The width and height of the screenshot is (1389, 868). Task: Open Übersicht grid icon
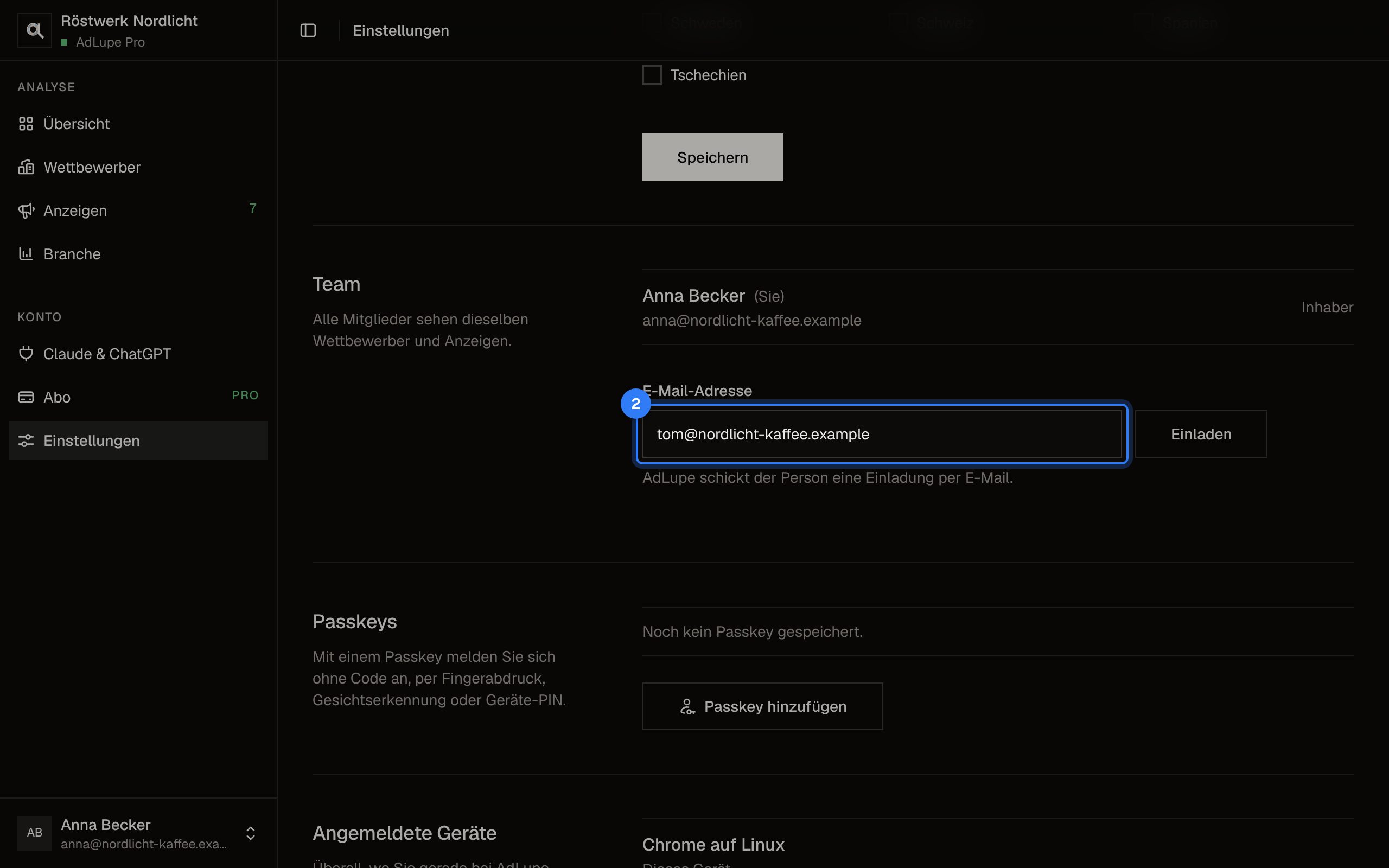pos(26,124)
